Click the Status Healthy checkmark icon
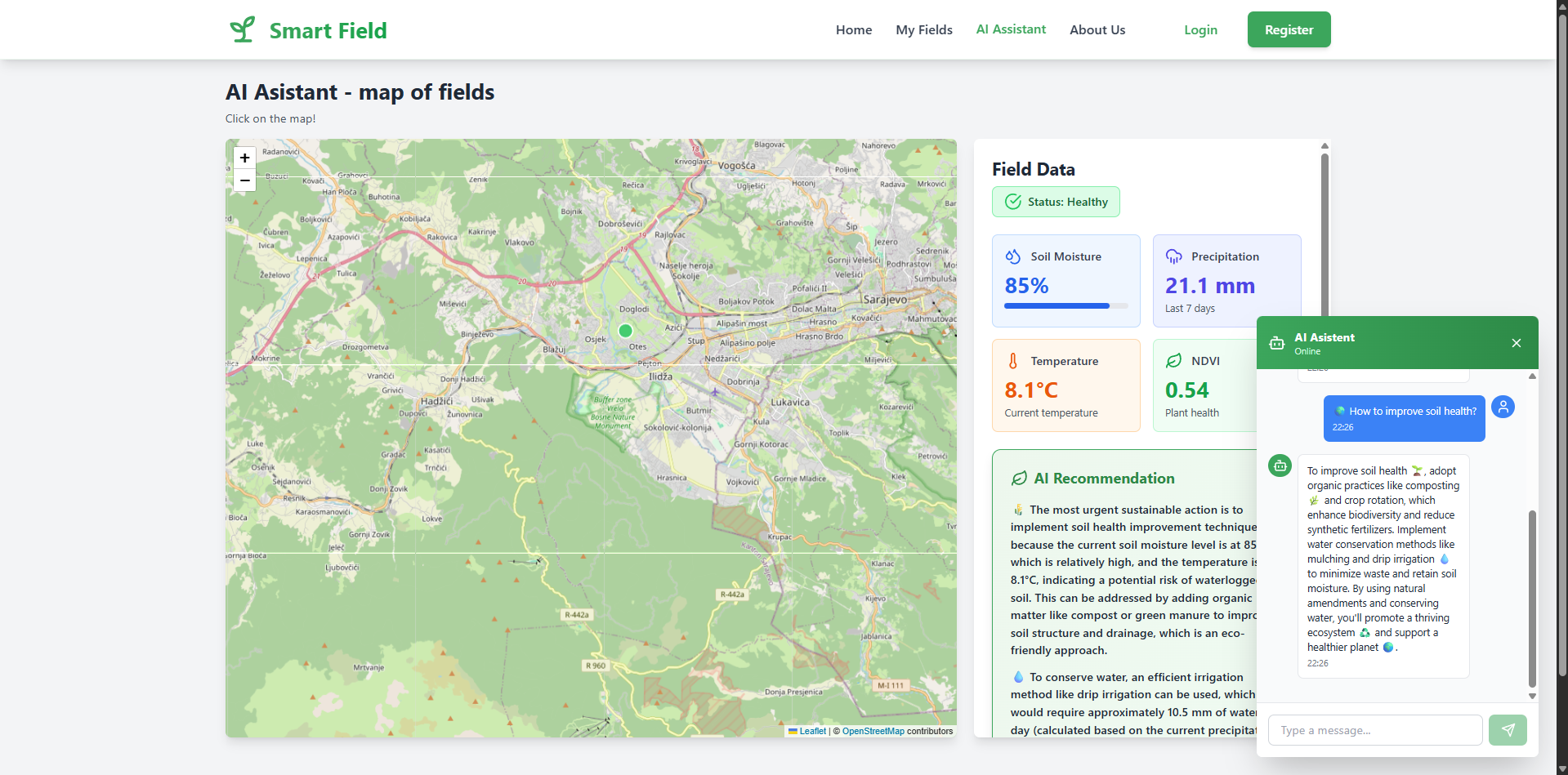 pyautogui.click(x=1013, y=202)
